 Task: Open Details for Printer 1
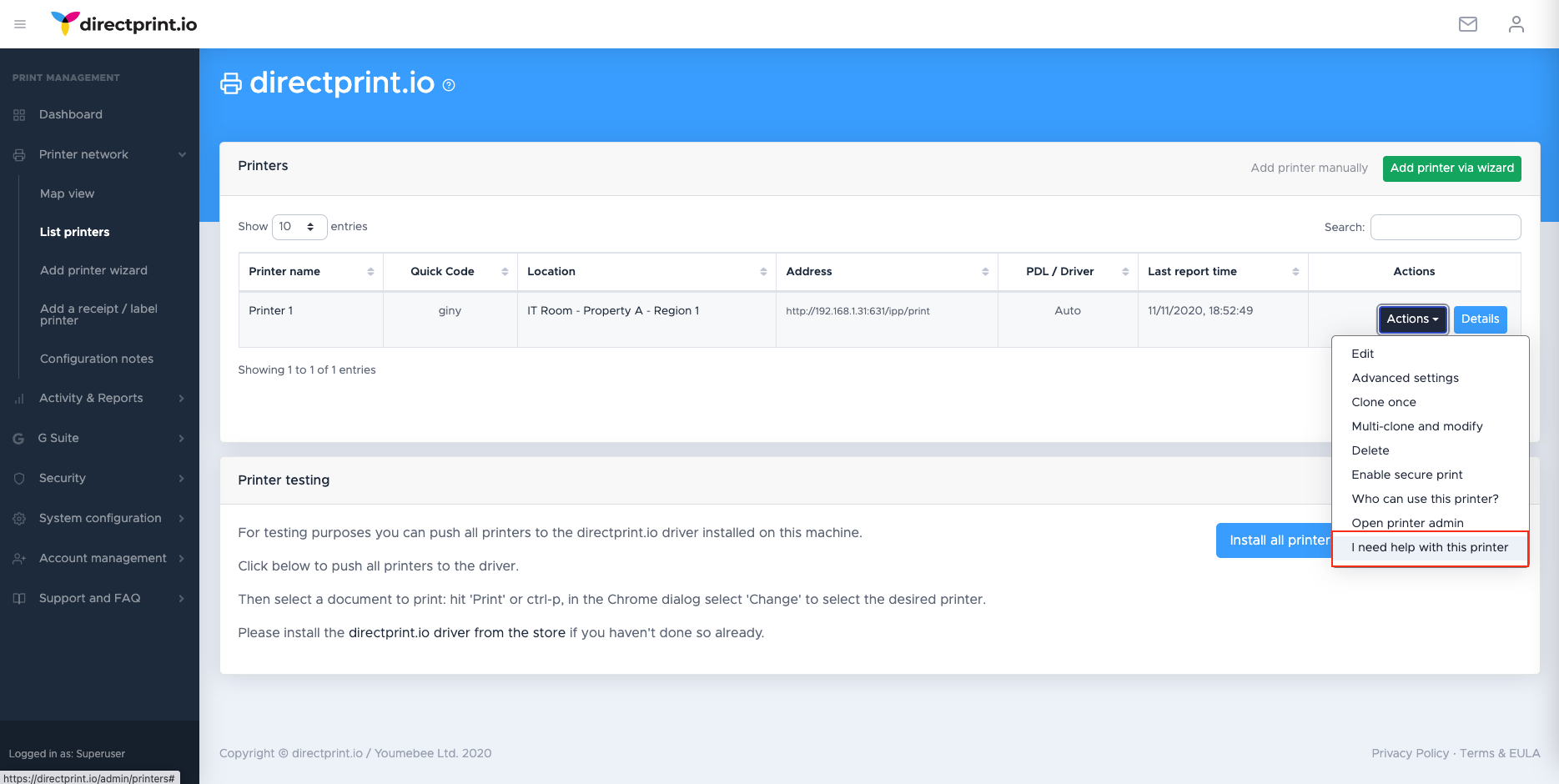coord(1480,319)
